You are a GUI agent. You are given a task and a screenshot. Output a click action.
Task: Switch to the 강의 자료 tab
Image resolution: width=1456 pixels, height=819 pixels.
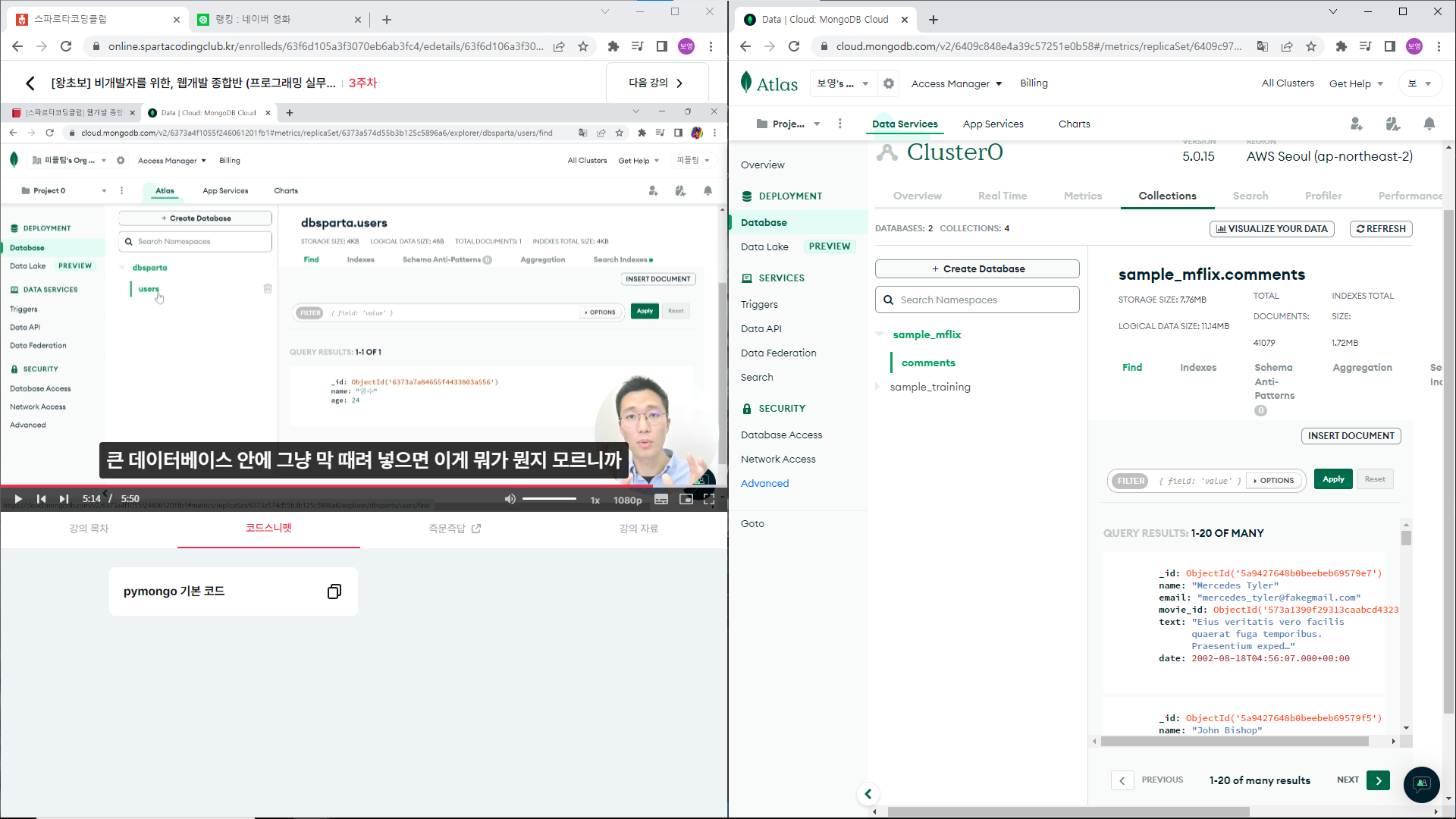(639, 529)
